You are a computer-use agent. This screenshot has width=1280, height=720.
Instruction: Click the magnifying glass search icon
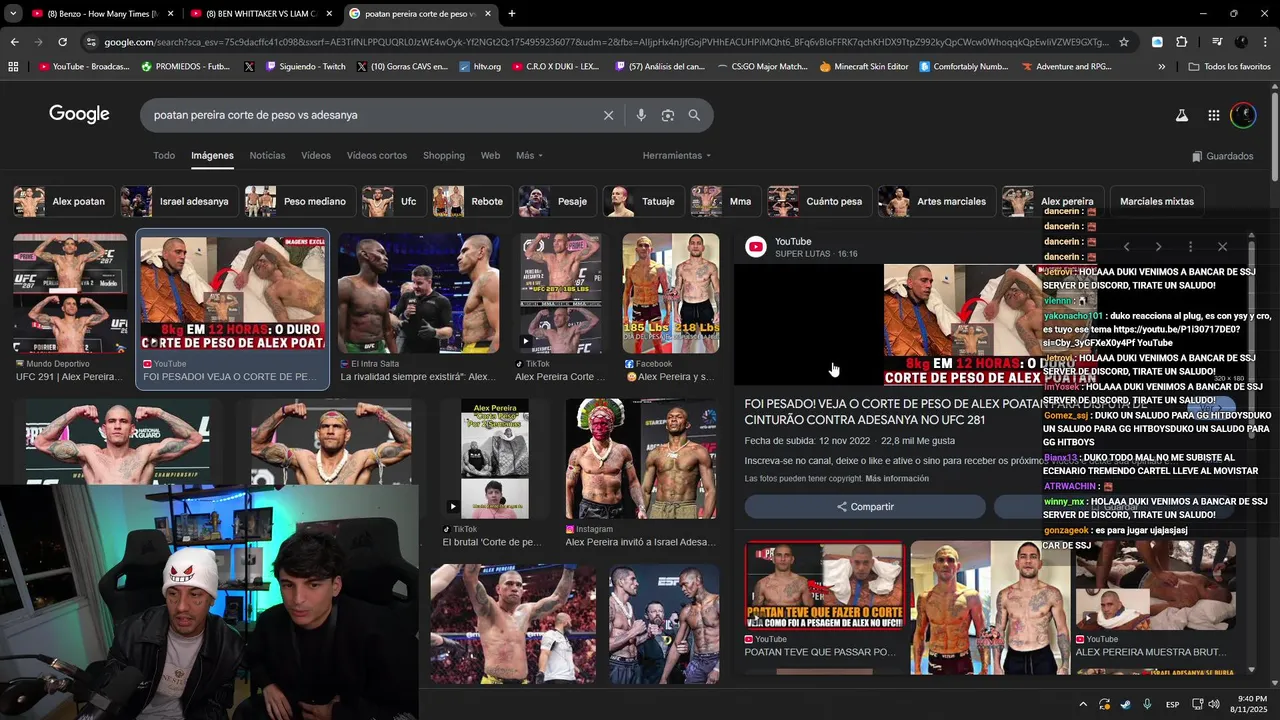point(694,115)
